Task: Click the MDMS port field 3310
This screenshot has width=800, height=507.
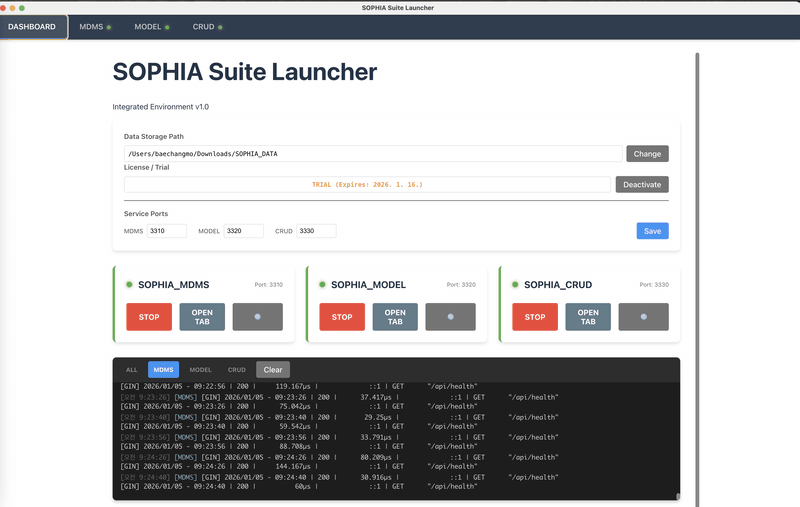Action: [x=167, y=231]
